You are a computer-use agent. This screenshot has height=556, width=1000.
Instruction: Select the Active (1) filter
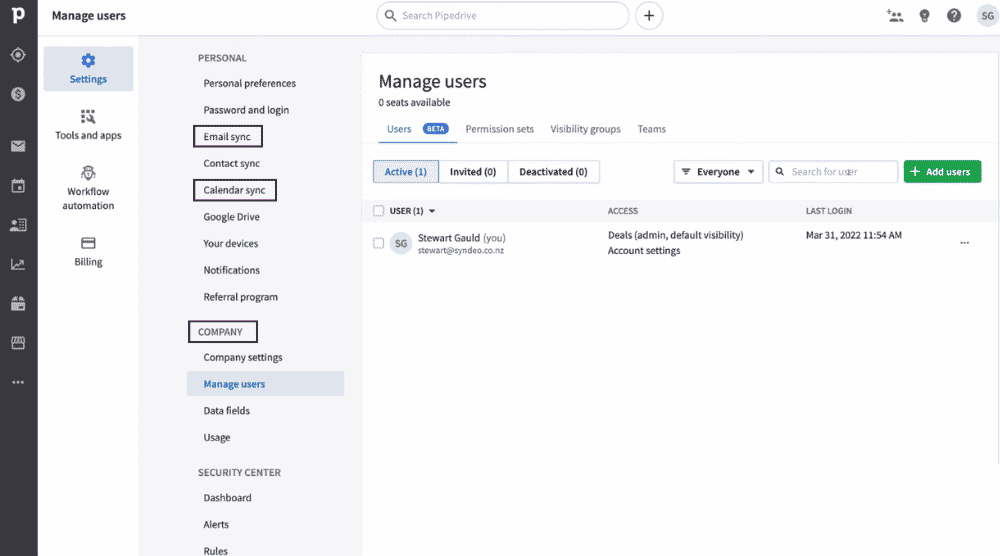[406, 172]
